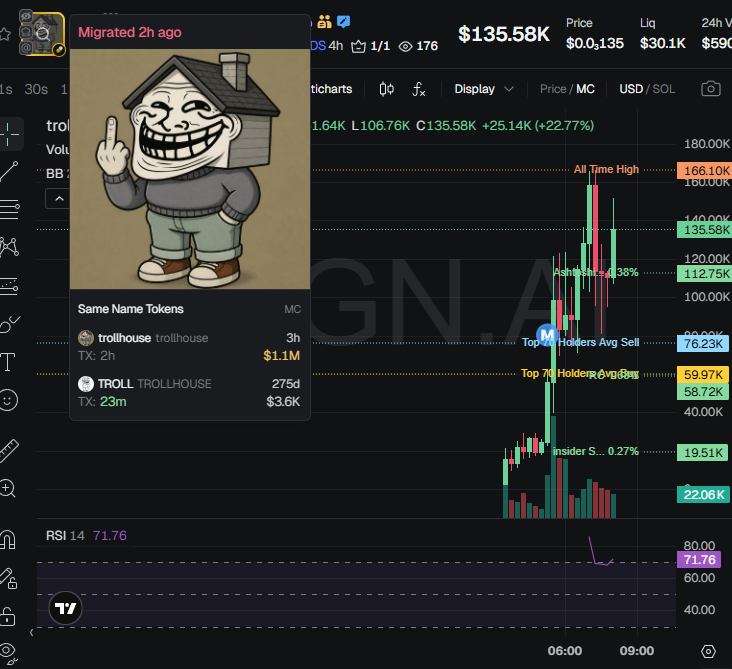Click the MC column header
Viewport: 732px width, 669px height.
[x=292, y=309]
